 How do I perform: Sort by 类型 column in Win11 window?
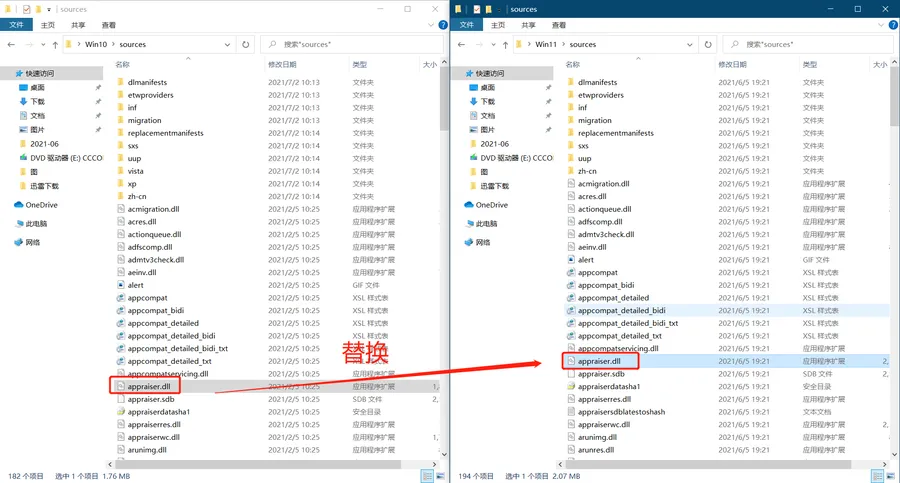tap(810, 65)
